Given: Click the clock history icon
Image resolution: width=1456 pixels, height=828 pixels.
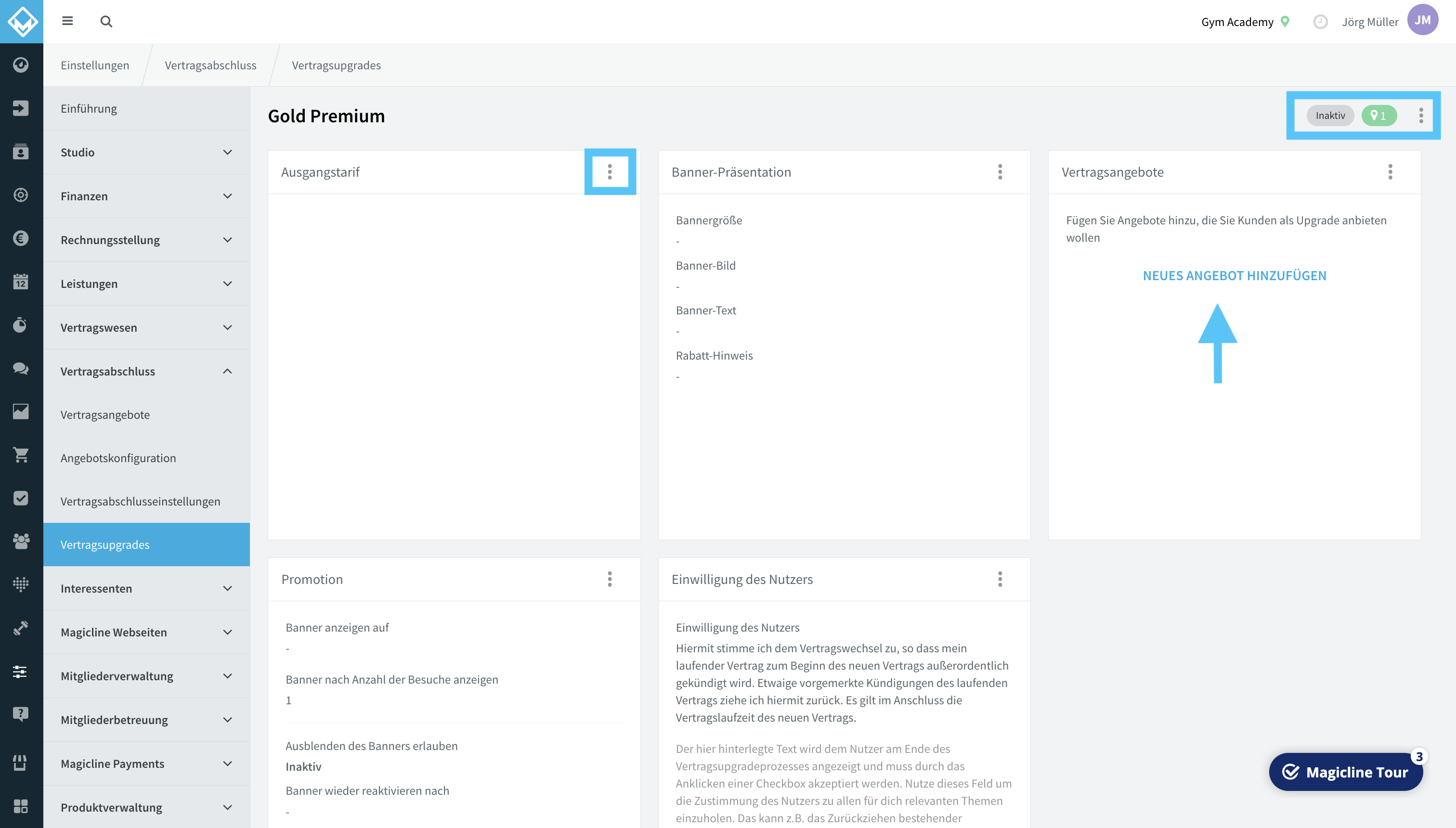Looking at the screenshot, I should coord(1320,22).
